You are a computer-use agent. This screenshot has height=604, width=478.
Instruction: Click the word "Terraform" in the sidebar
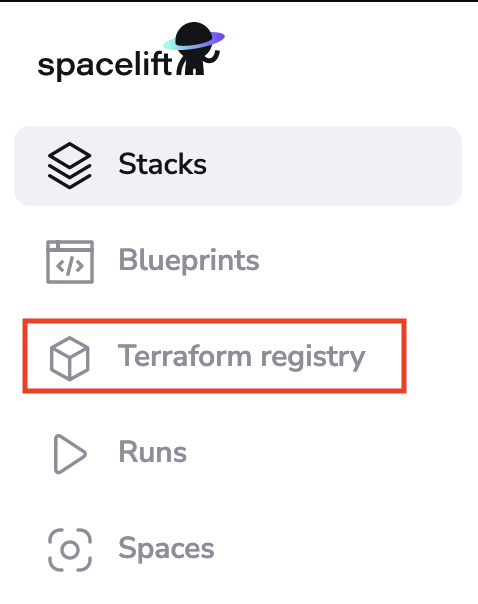pyautogui.click(x=184, y=356)
